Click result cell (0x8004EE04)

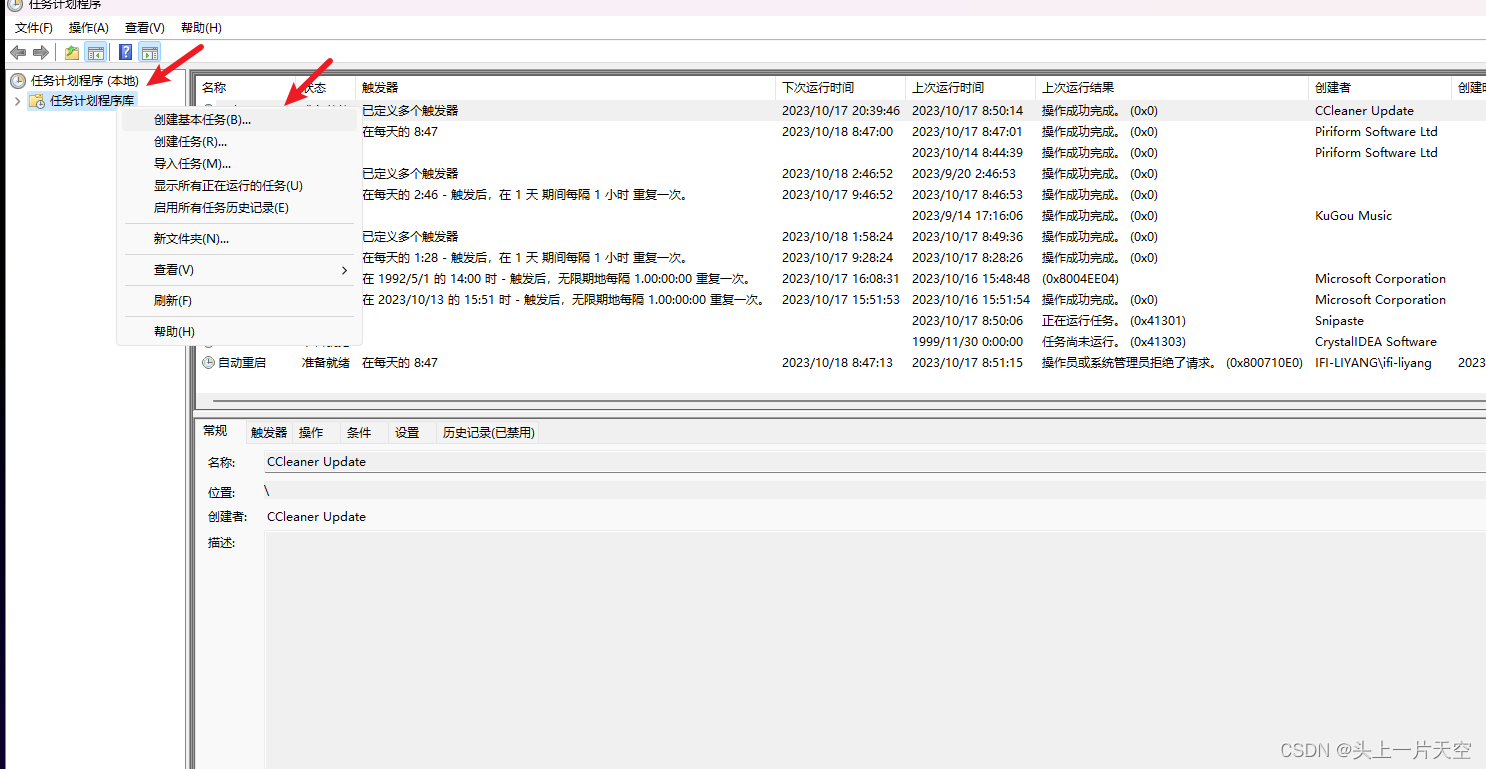pyautogui.click(x=1080, y=279)
